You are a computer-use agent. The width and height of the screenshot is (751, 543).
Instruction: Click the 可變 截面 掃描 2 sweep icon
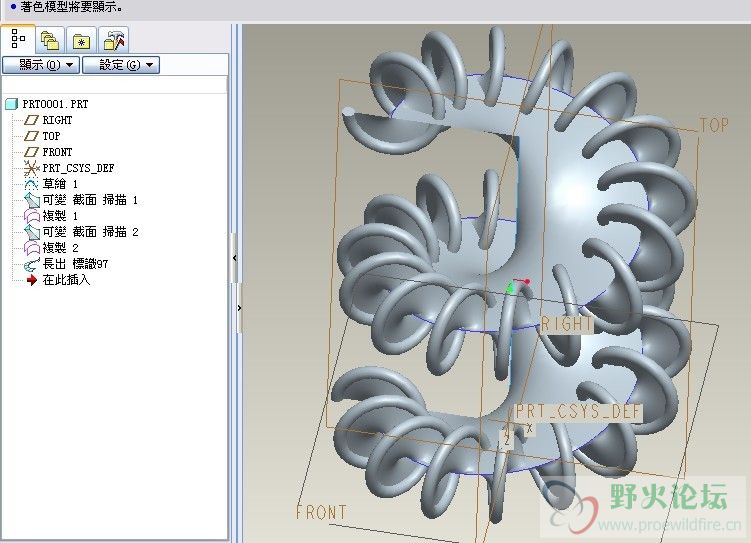(32, 232)
